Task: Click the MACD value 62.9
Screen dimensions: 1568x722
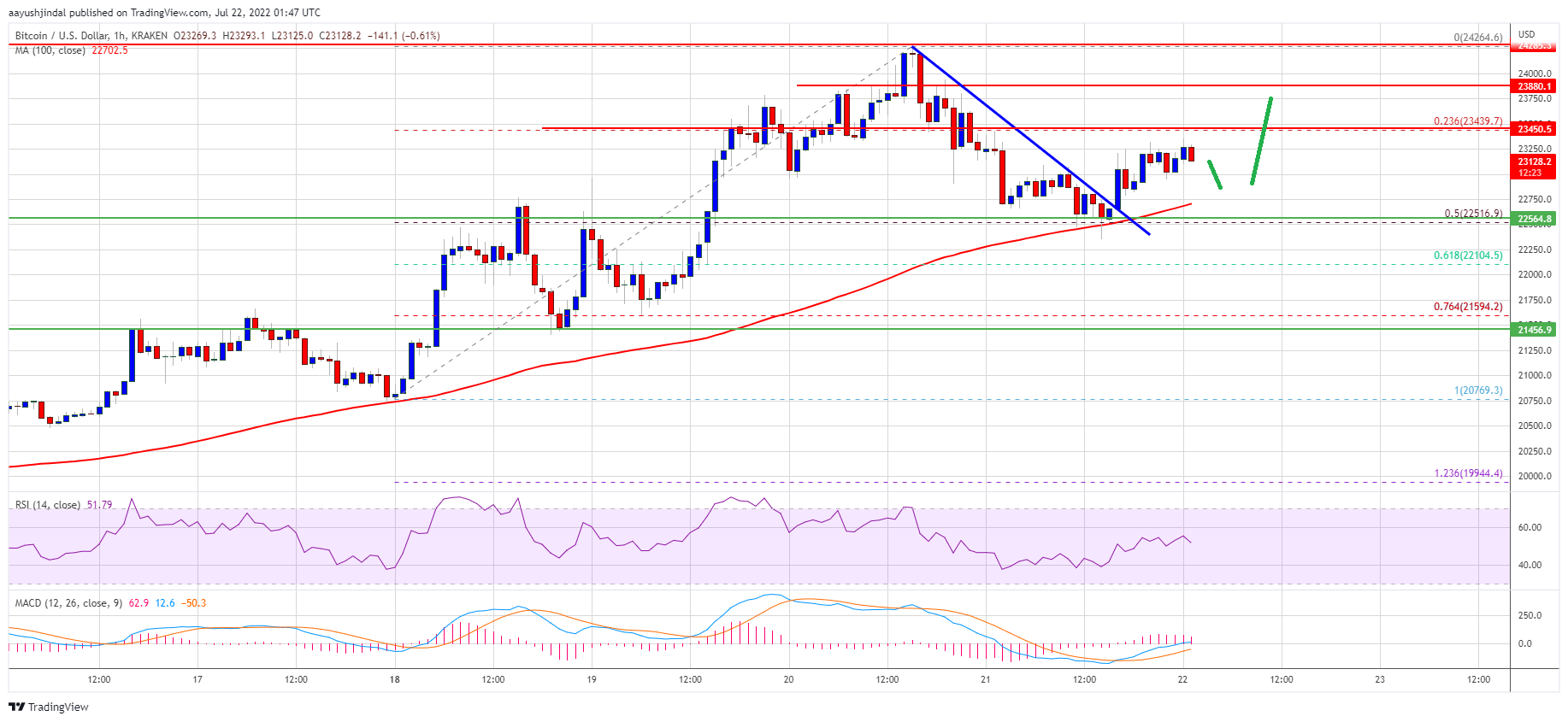Action: tap(139, 603)
